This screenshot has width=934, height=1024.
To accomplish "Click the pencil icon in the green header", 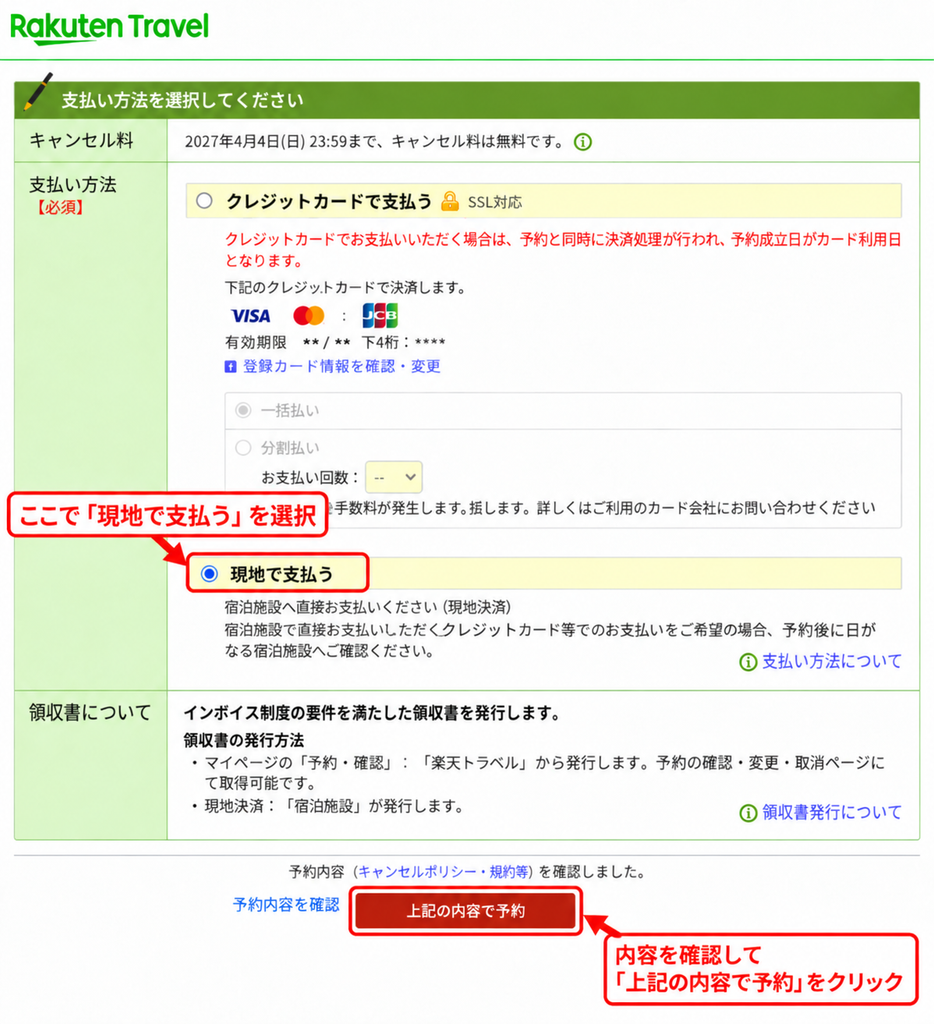I will click(x=38, y=92).
